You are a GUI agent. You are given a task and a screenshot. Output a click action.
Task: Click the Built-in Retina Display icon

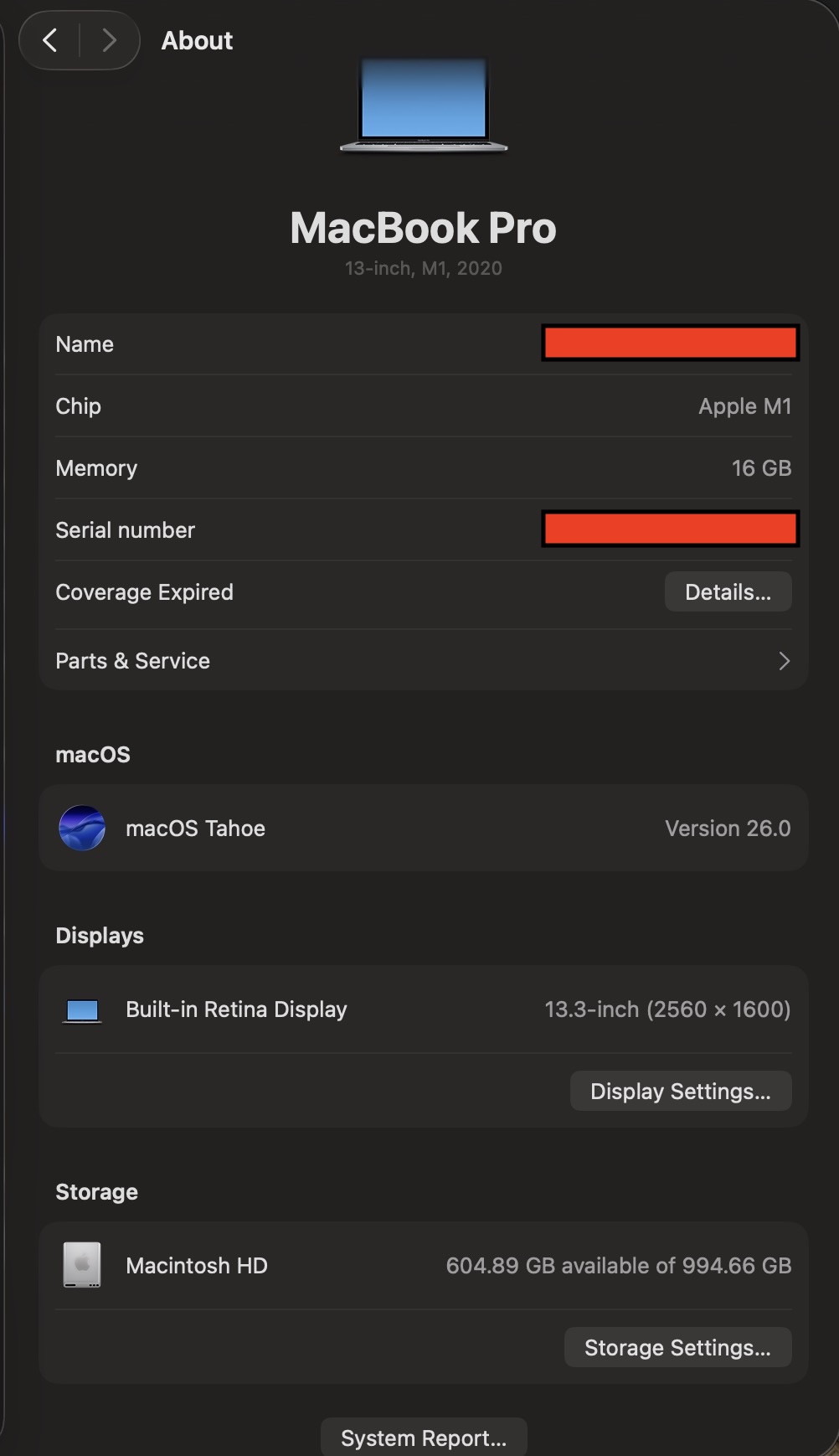[x=82, y=1010]
